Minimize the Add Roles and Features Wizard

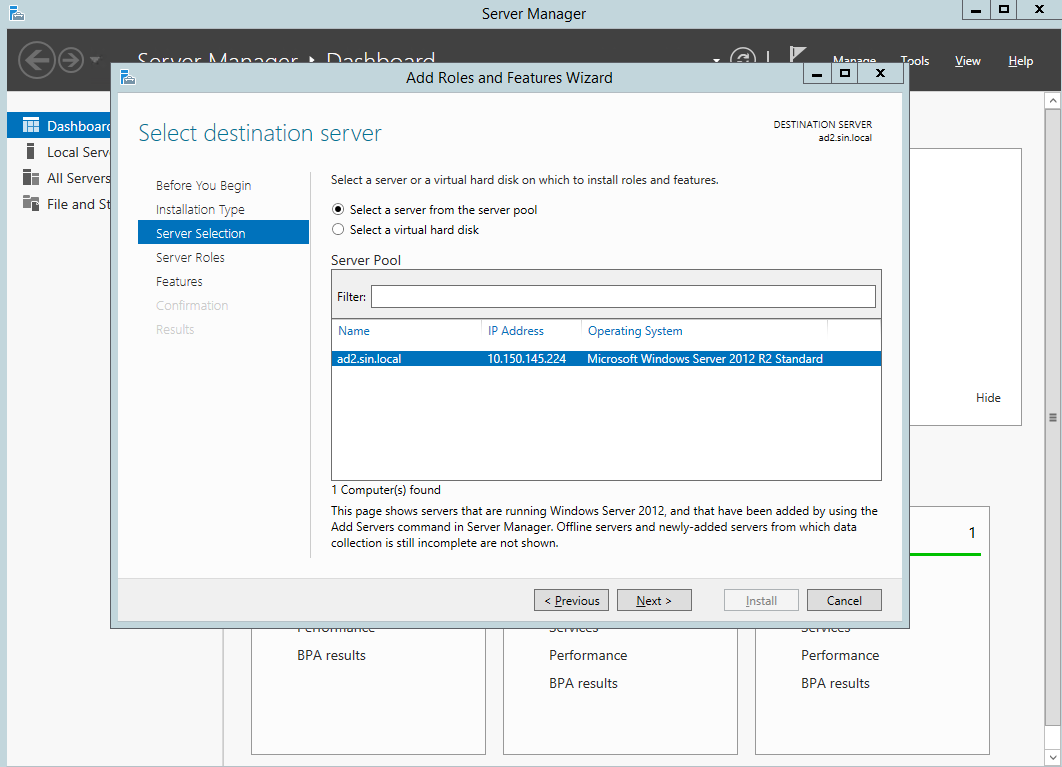(x=817, y=74)
